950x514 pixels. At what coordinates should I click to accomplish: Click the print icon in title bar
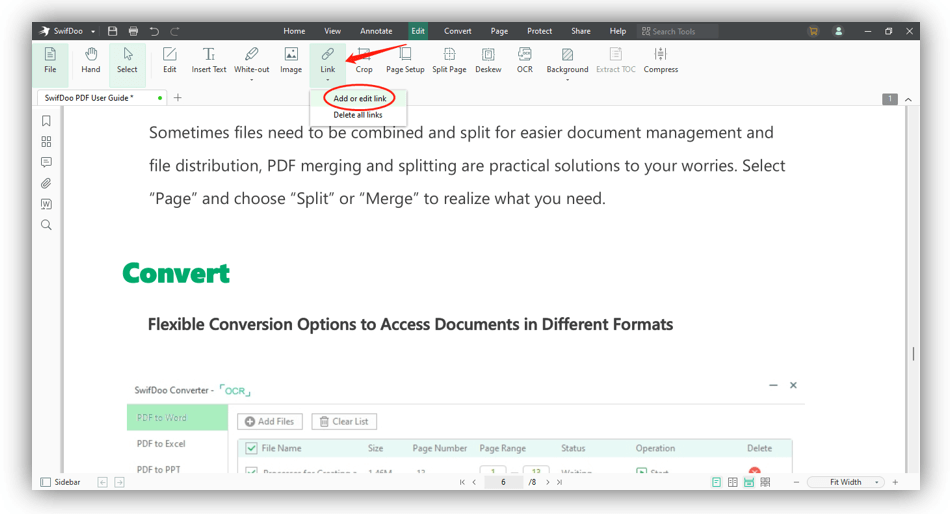[133, 31]
